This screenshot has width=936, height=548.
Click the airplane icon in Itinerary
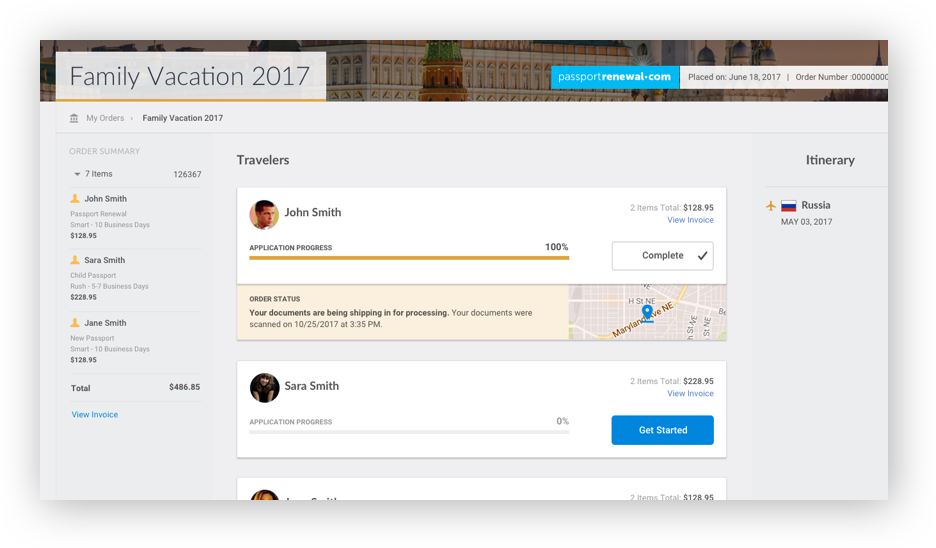(771, 206)
